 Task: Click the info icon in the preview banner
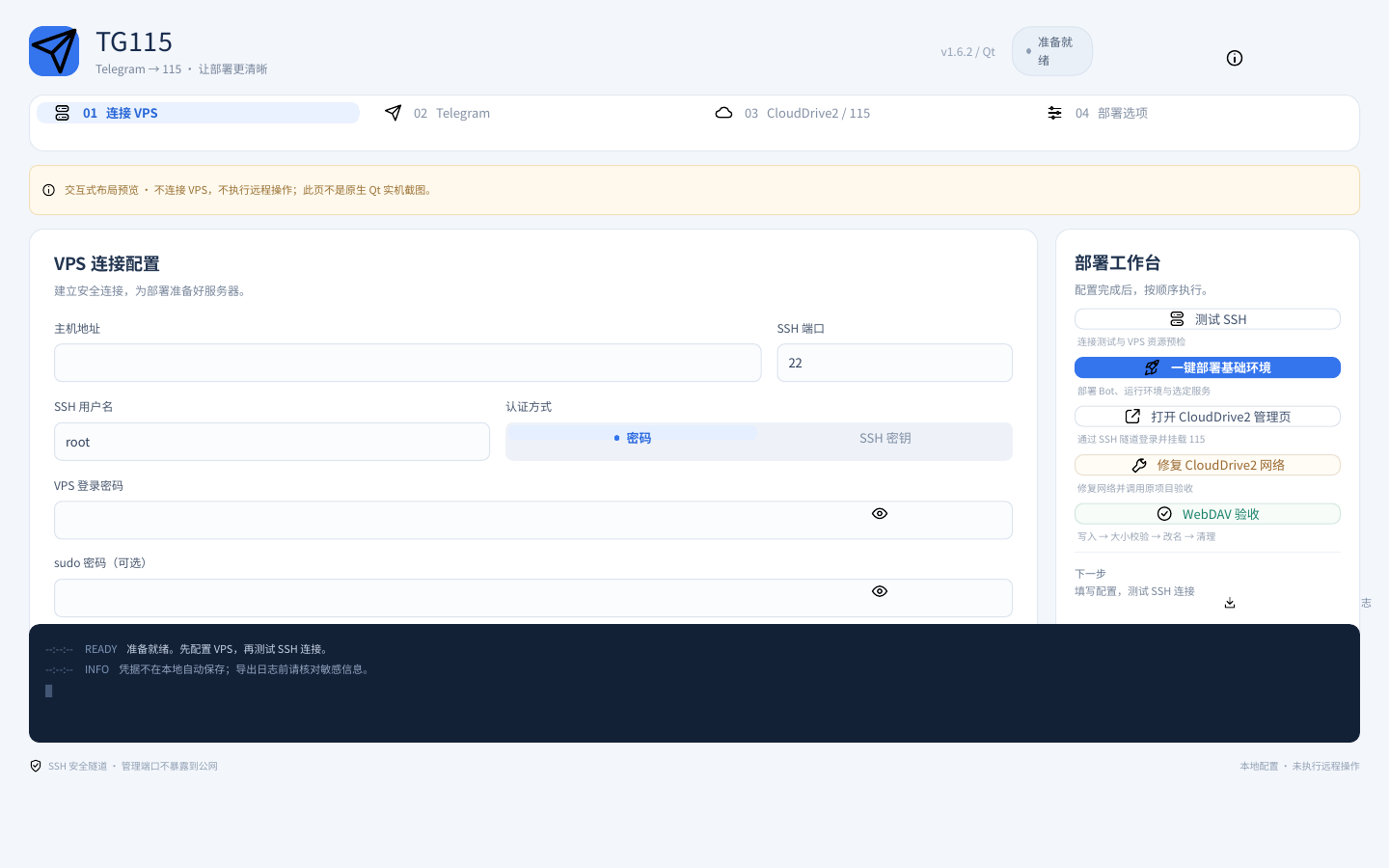pos(49,190)
